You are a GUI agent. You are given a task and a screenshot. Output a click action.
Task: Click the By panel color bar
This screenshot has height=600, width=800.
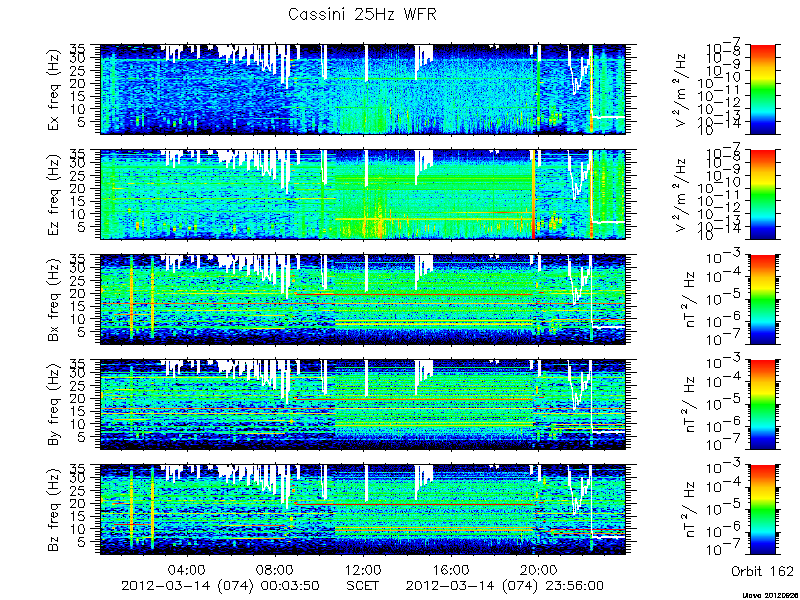click(763, 405)
